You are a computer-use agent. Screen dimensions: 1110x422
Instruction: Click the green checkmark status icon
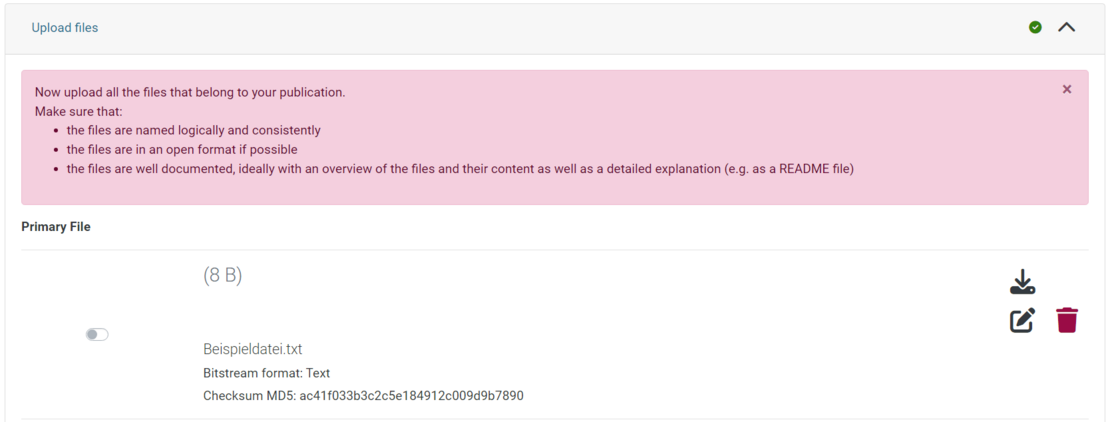click(x=1035, y=27)
